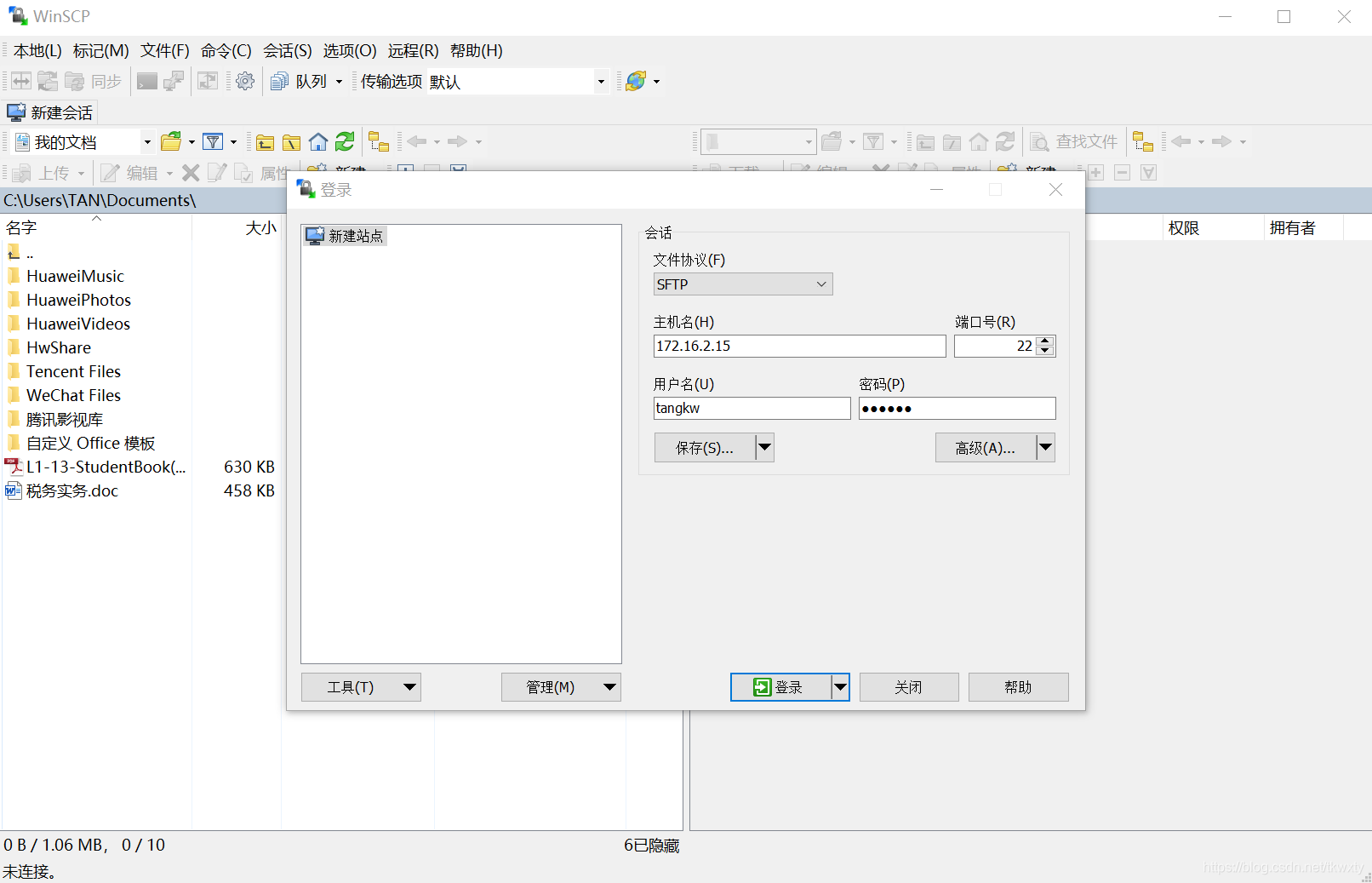This screenshot has width=1372, height=883.
Task: Select the 新建会话 tab
Action: [50, 112]
